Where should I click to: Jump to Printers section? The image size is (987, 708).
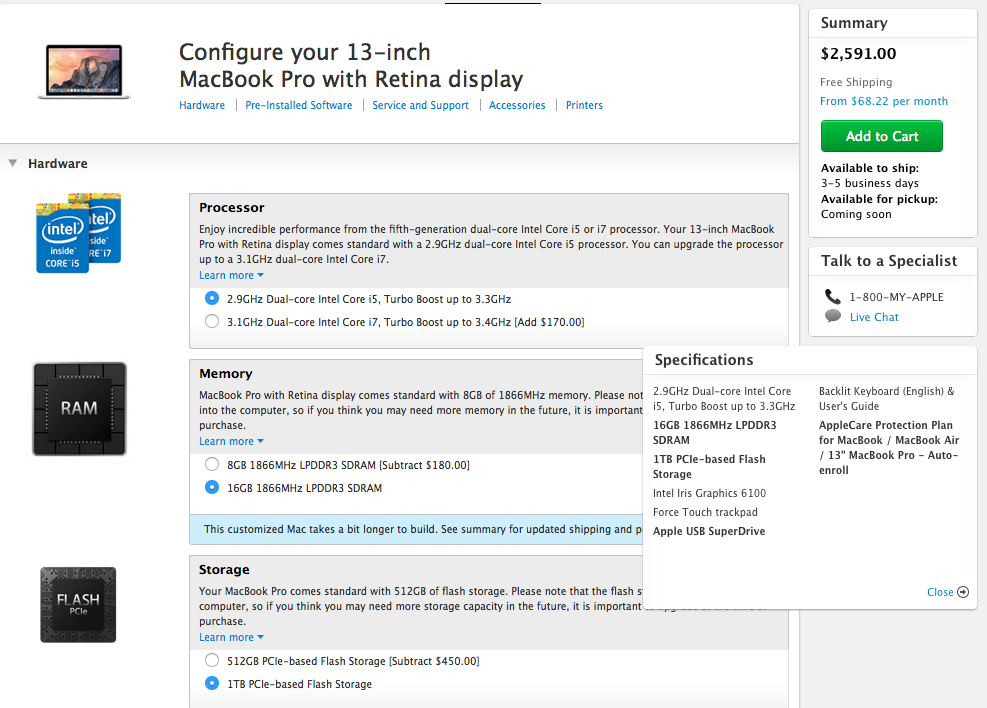tap(584, 105)
